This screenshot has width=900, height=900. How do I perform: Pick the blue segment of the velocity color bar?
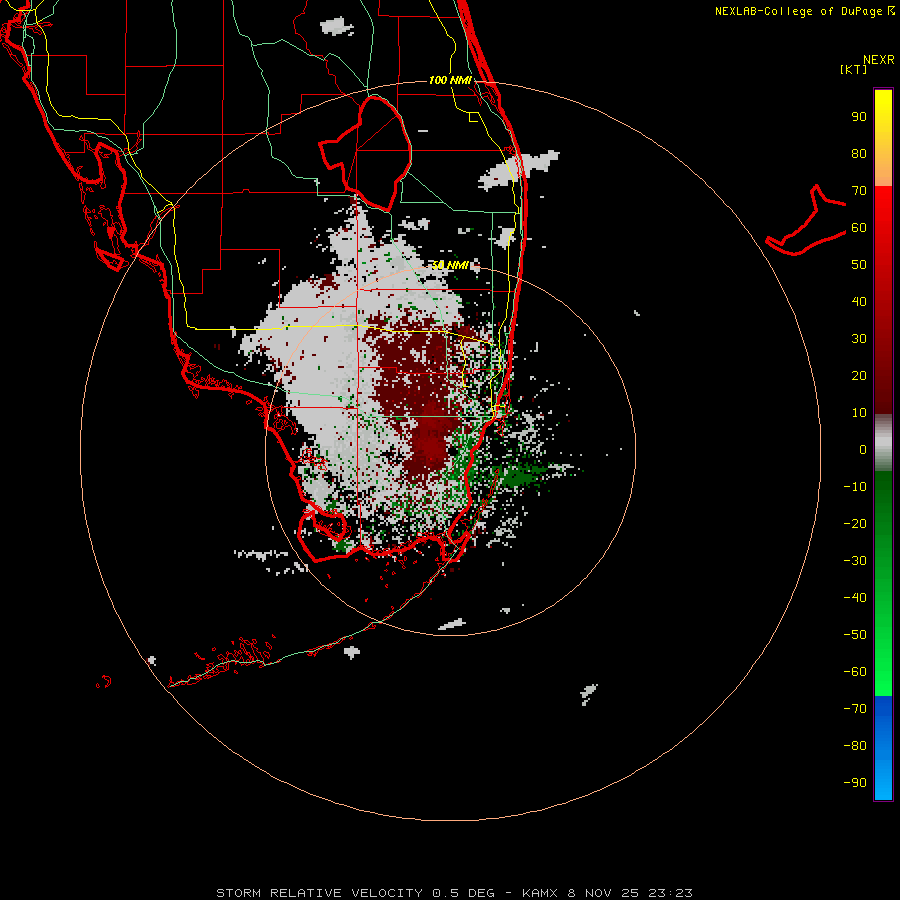(x=883, y=748)
